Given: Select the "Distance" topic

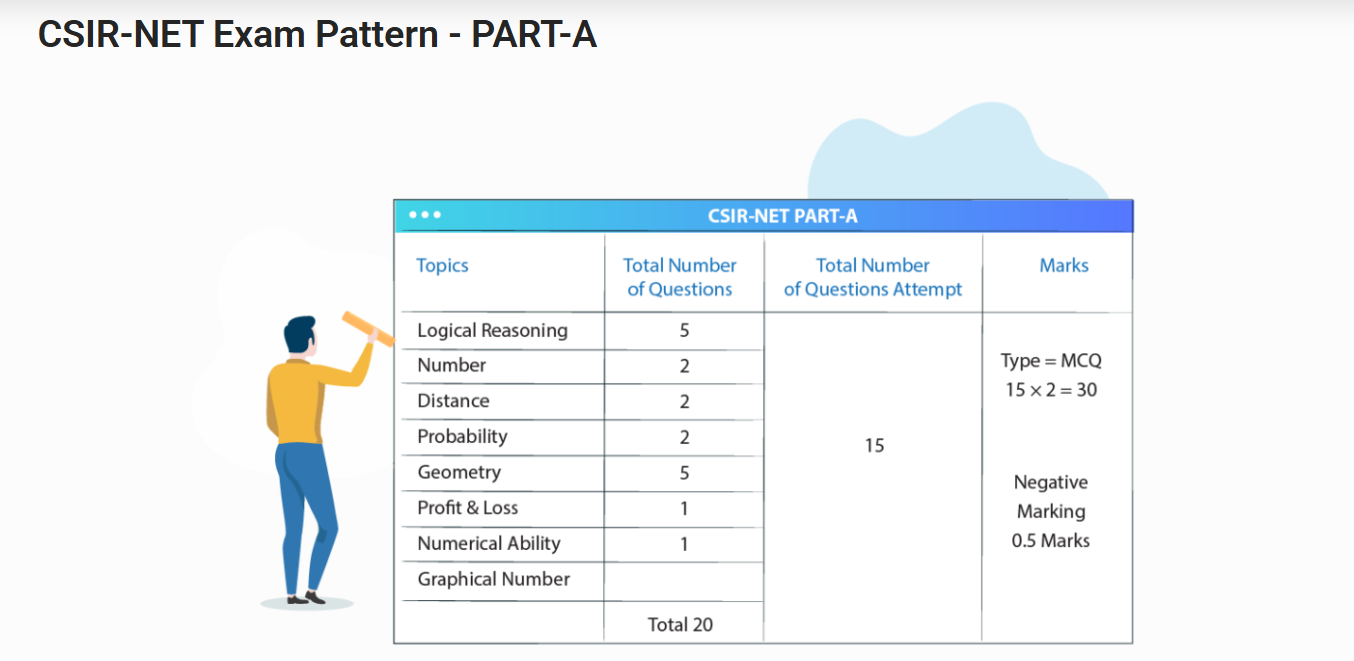Looking at the screenshot, I should (x=453, y=401).
